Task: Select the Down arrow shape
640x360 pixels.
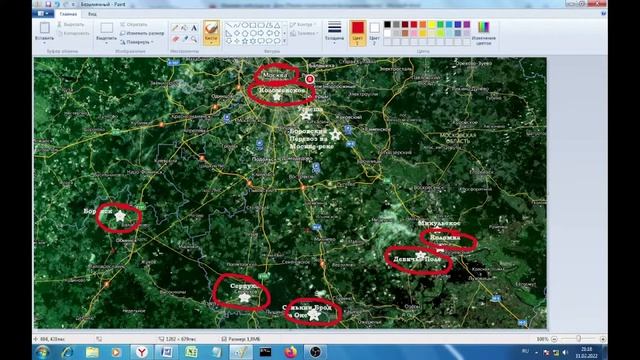Action: pyautogui.click(x=229, y=41)
